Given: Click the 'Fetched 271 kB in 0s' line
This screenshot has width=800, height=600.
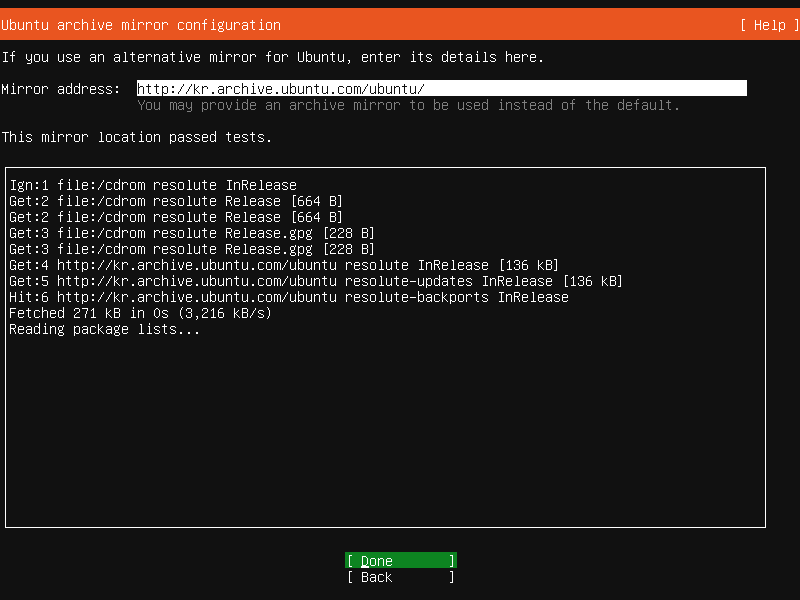Looking at the screenshot, I should point(140,313).
